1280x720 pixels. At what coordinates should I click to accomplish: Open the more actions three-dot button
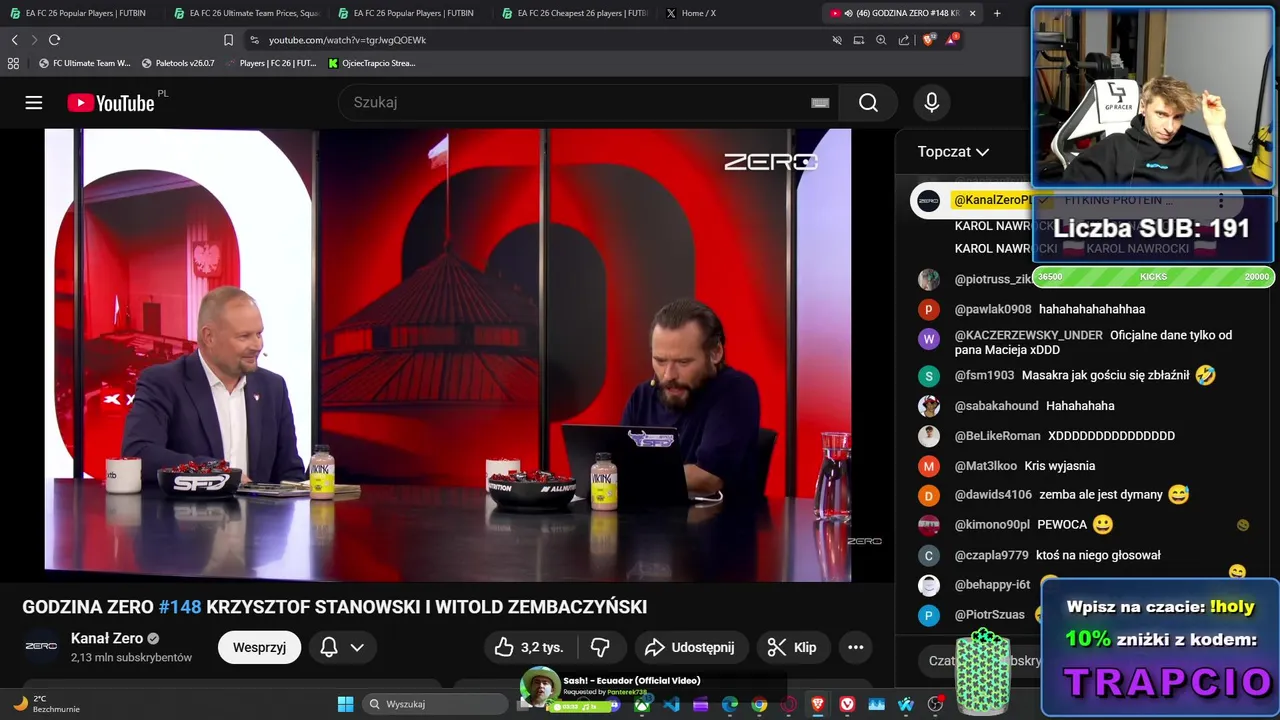(856, 647)
